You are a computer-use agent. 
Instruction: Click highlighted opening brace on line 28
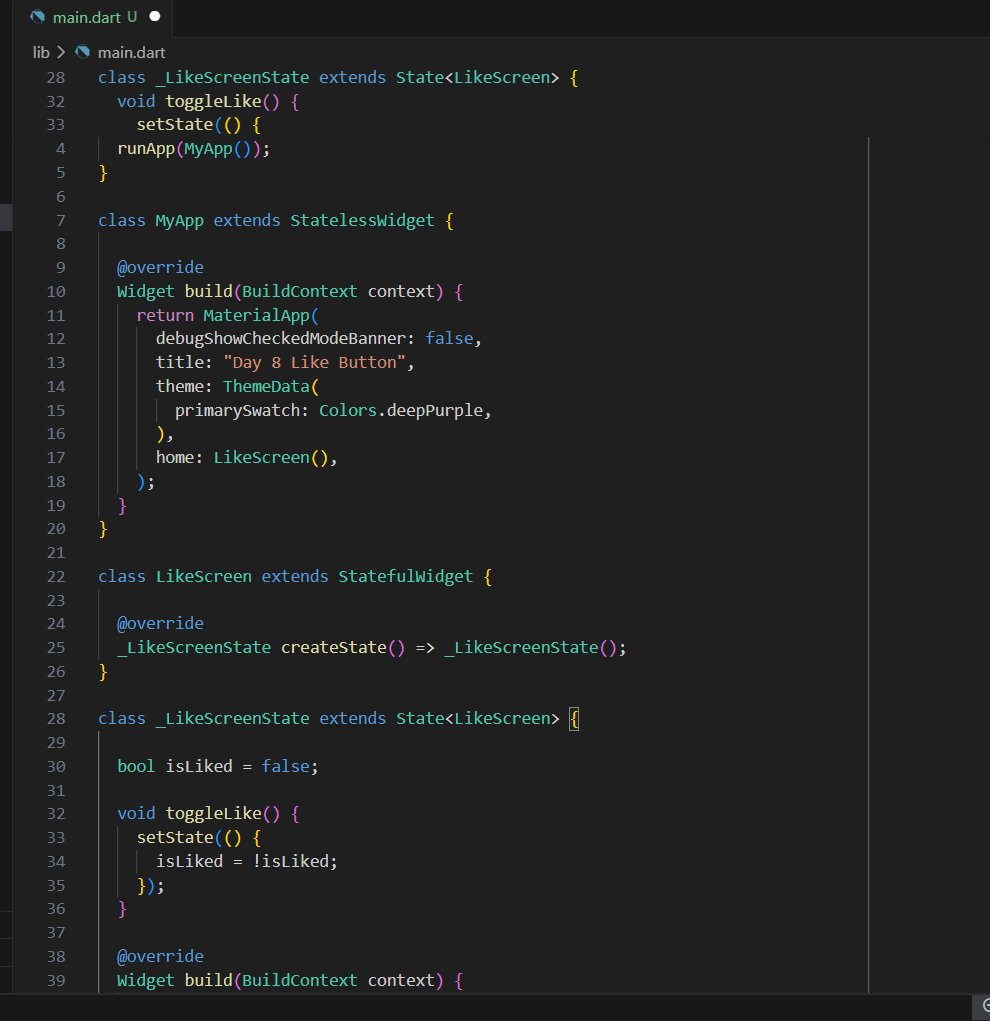click(574, 719)
